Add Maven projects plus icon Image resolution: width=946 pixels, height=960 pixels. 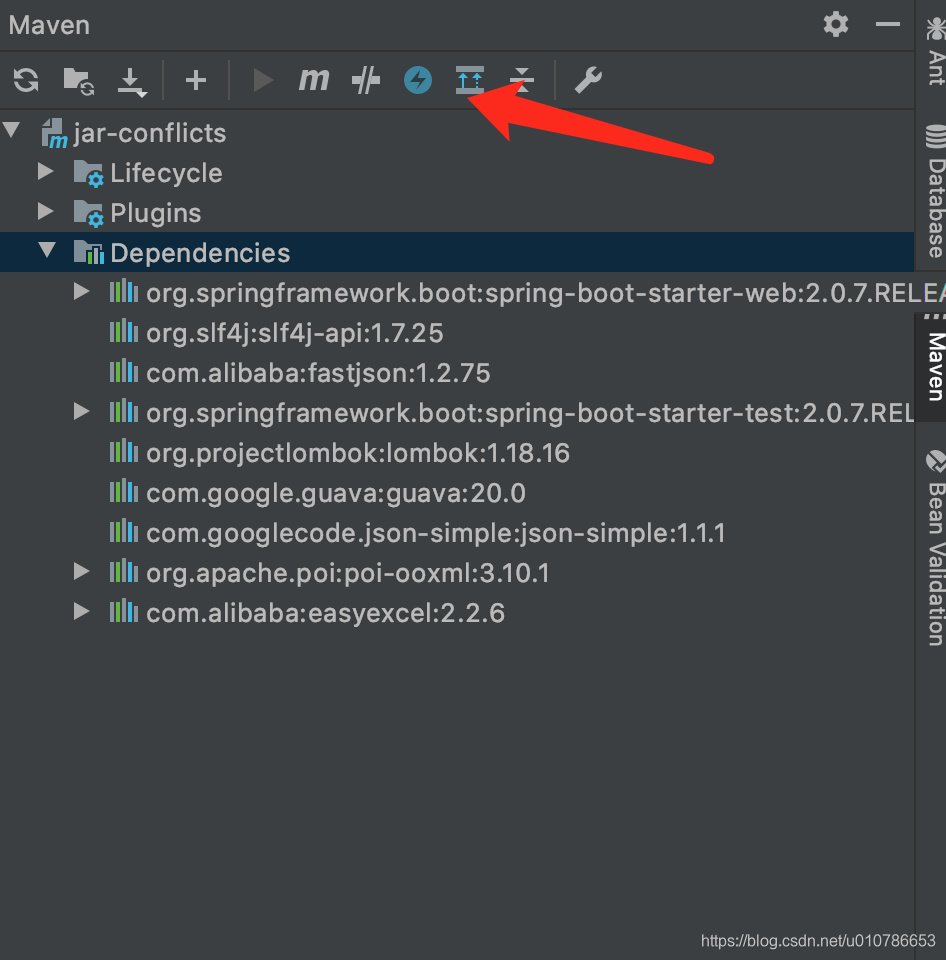pyautogui.click(x=196, y=80)
